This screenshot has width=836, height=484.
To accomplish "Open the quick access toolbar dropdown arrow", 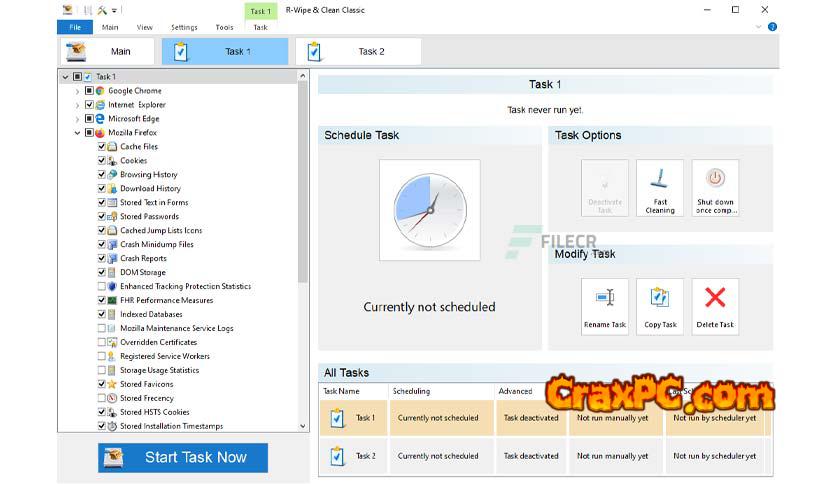I will coord(114,10).
